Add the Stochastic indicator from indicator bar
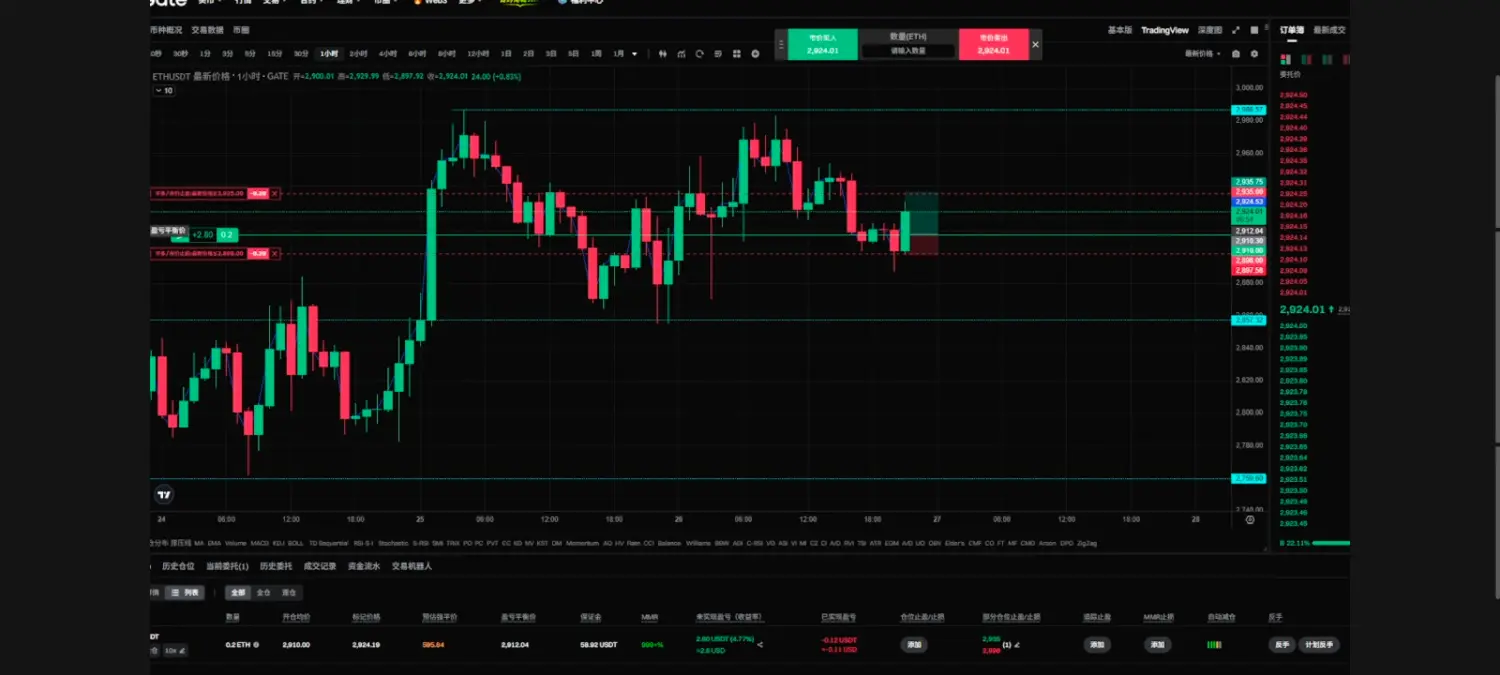Viewport: 1500px width, 675px height. [393, 543]
